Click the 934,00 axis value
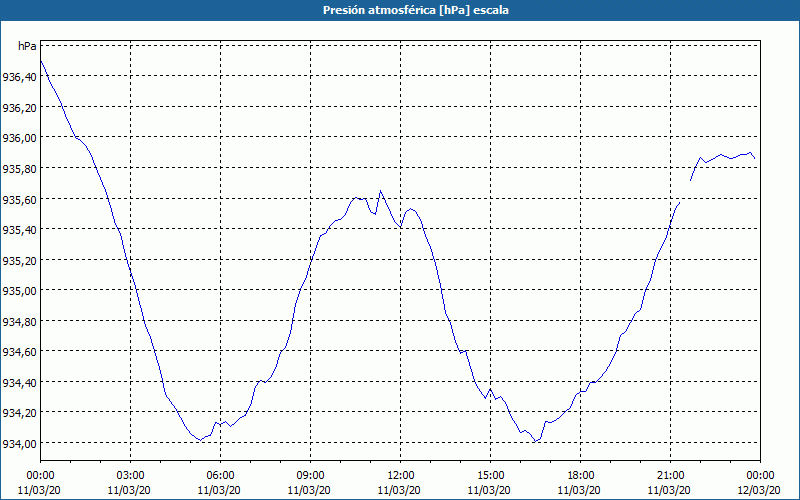 pos(19,444)
